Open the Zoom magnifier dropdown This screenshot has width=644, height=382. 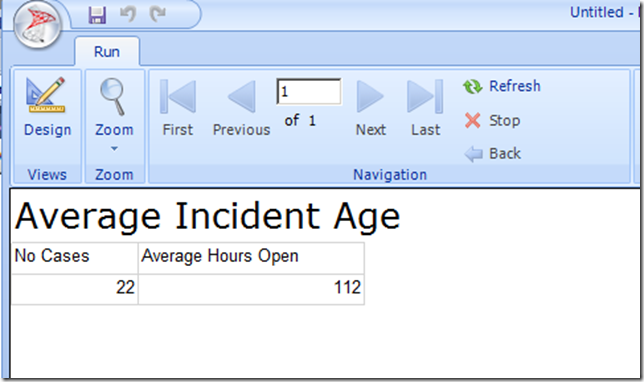point(114,115)
